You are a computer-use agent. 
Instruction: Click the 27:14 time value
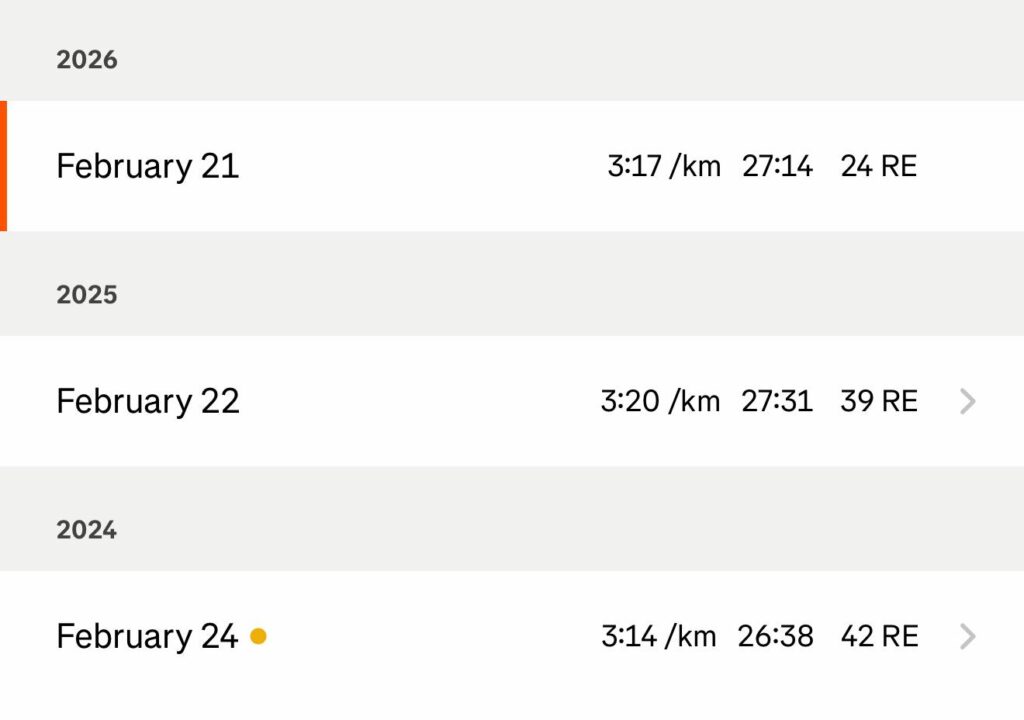point(777,166)
